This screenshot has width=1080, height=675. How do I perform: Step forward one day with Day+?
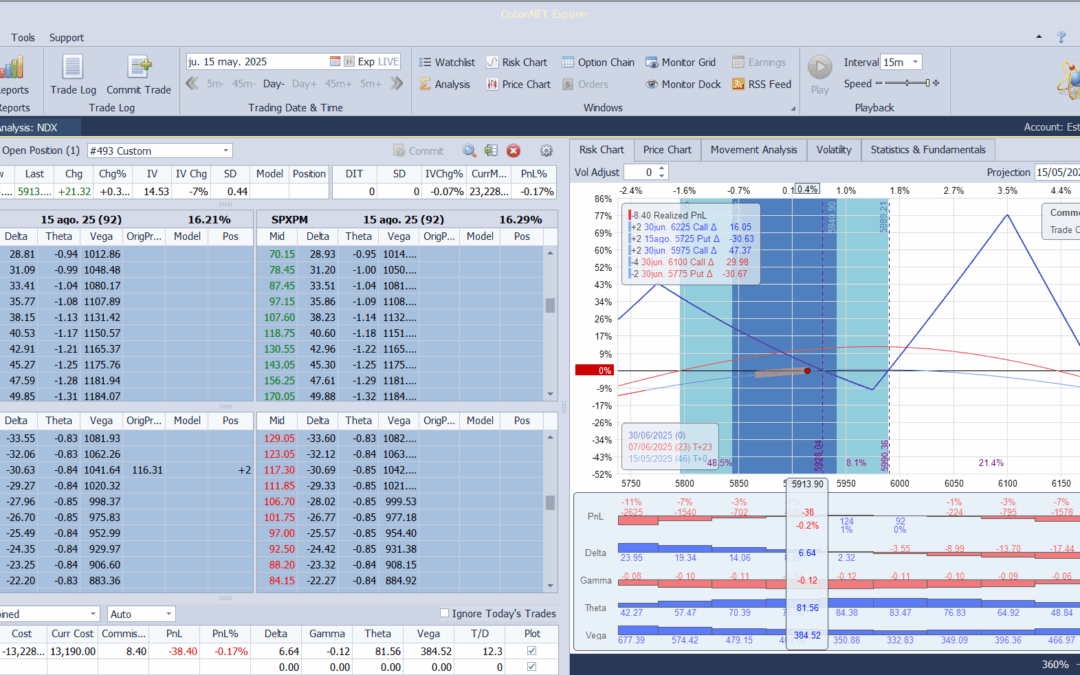304,83
